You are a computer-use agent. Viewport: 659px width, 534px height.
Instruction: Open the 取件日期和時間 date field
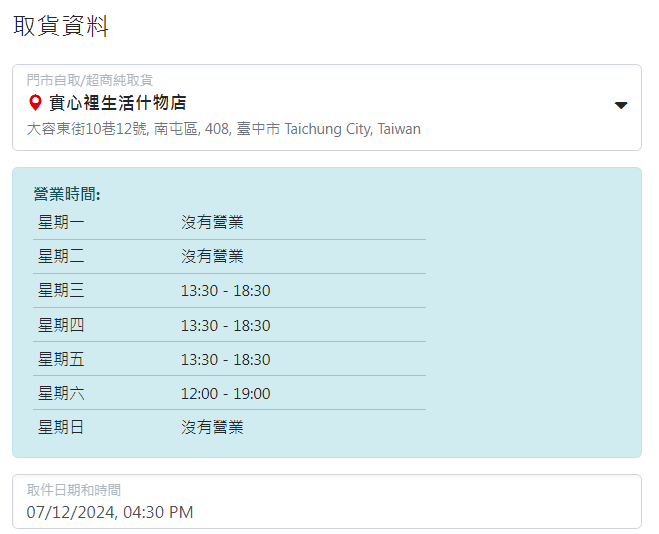click(327, 501)
